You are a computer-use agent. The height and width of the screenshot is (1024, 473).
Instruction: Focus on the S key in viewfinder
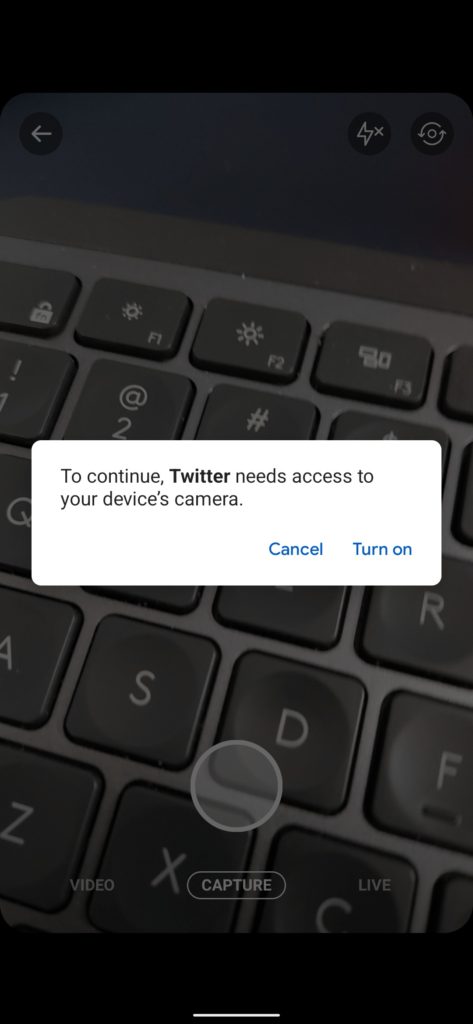[x=142, y=687]
